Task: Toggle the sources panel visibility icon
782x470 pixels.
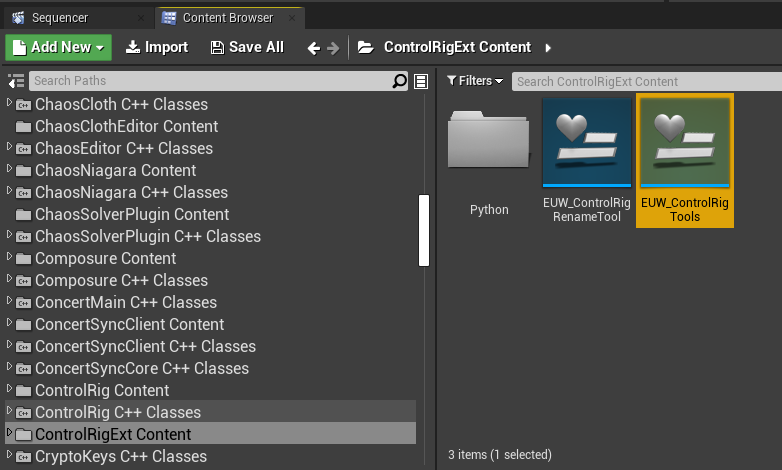Action: 16,81
